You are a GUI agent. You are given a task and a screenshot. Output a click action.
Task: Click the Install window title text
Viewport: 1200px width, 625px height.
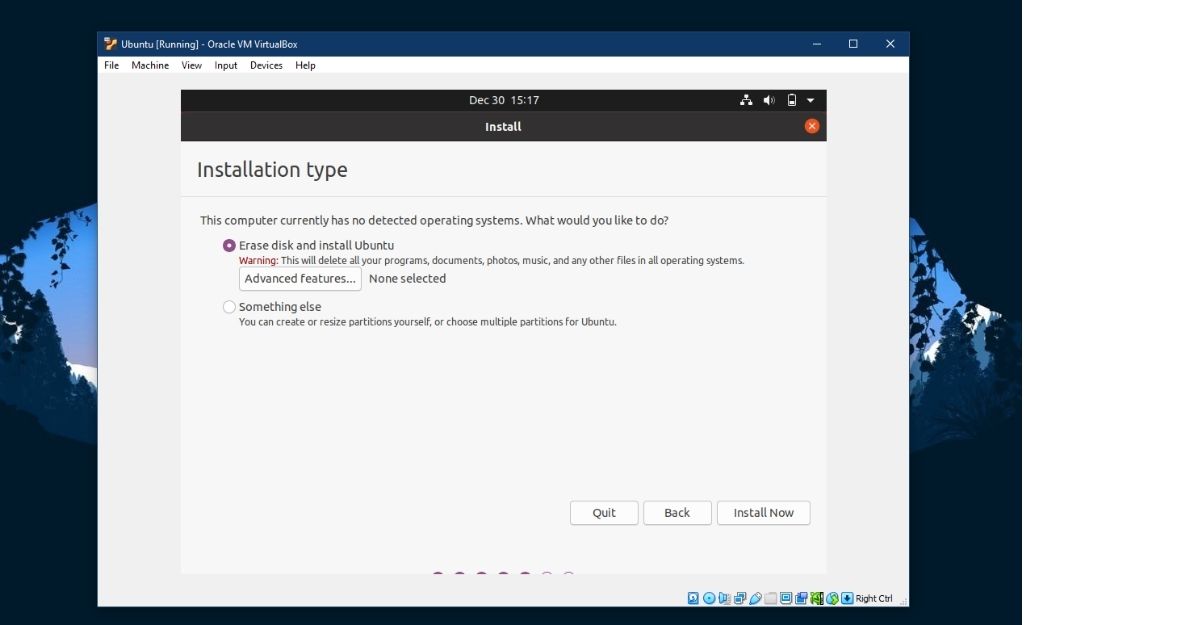click(x=503, y=127)
